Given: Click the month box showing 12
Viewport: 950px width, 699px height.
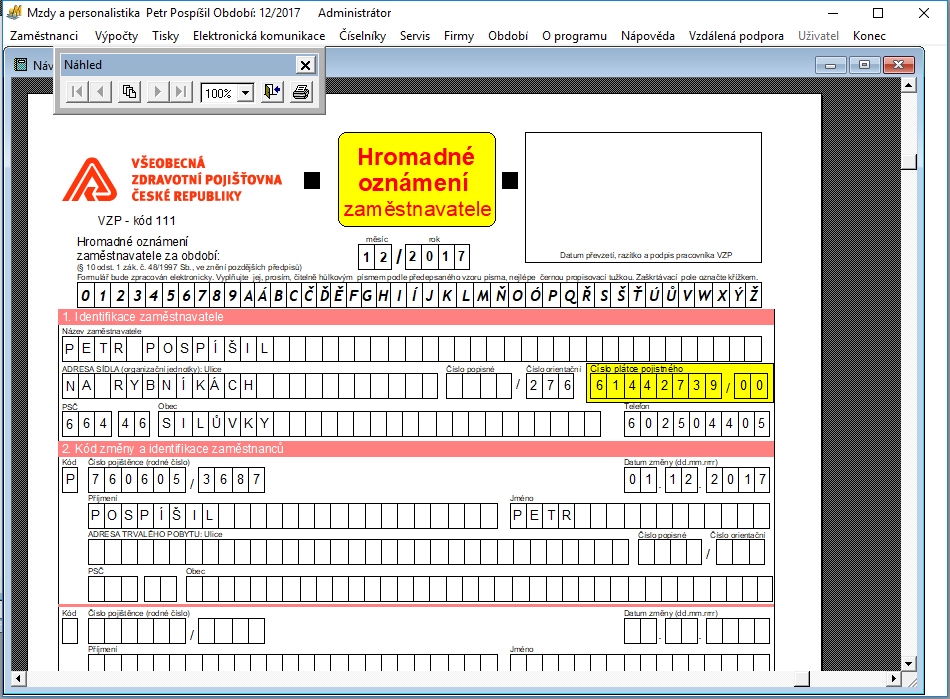Looking at the screenshot, I should point(375,257).
